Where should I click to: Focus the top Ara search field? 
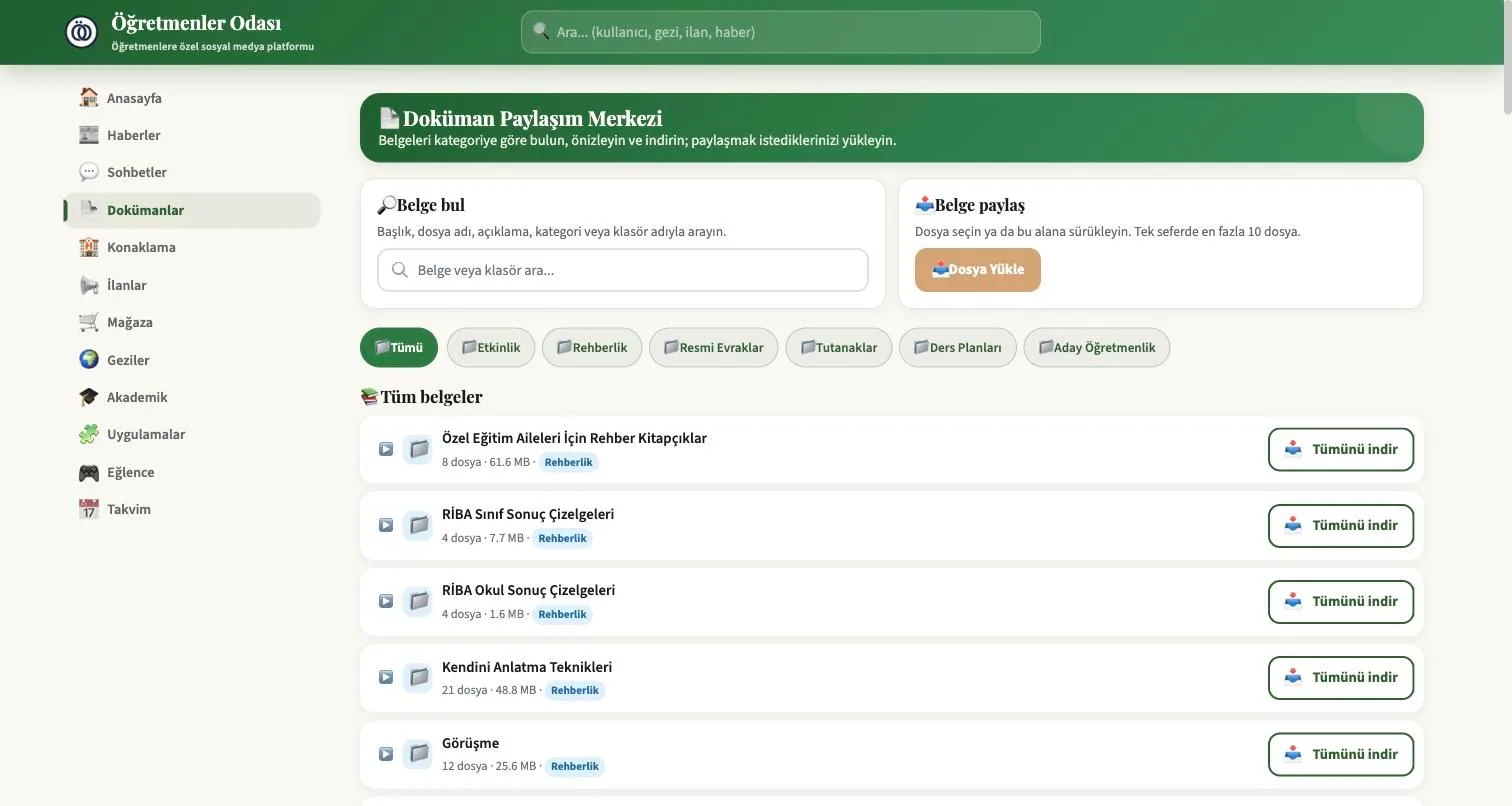point(780,32)
